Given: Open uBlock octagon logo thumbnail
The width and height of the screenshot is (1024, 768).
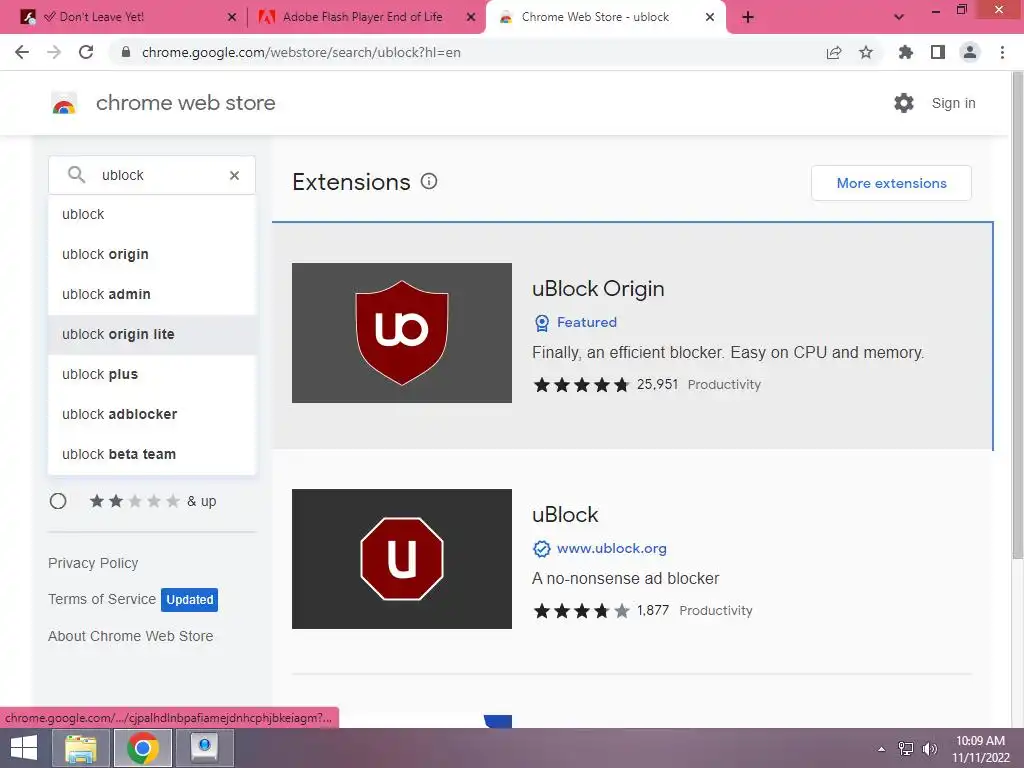Looking at the screenshot, I should pyautogui.click(x=402, y=559).
